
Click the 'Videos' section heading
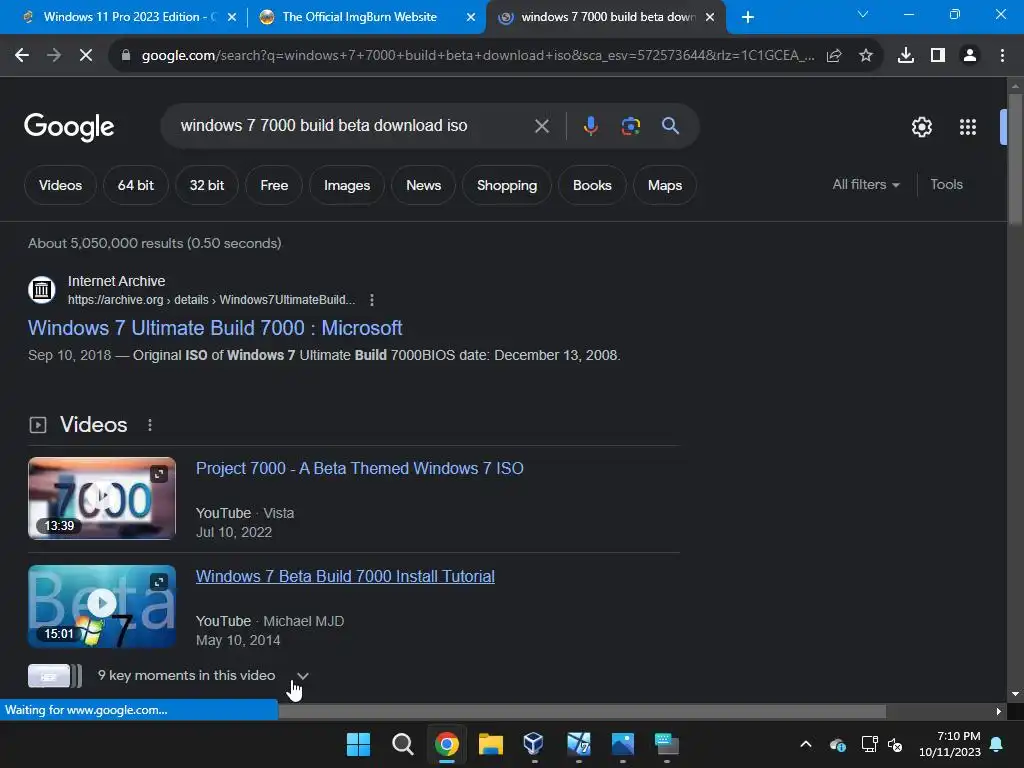[93, 424]
